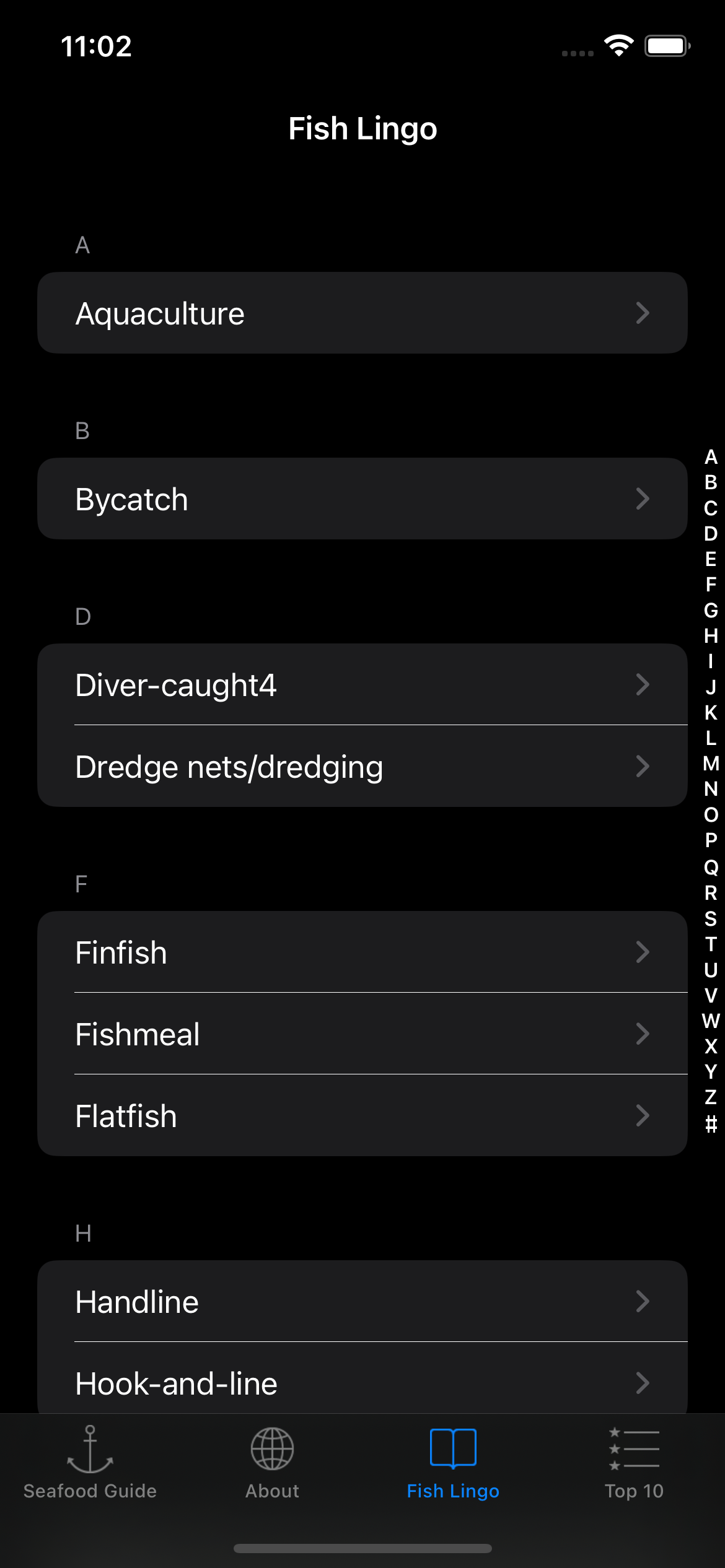Tap the Wi-Fi status icon

pos(618,46)
